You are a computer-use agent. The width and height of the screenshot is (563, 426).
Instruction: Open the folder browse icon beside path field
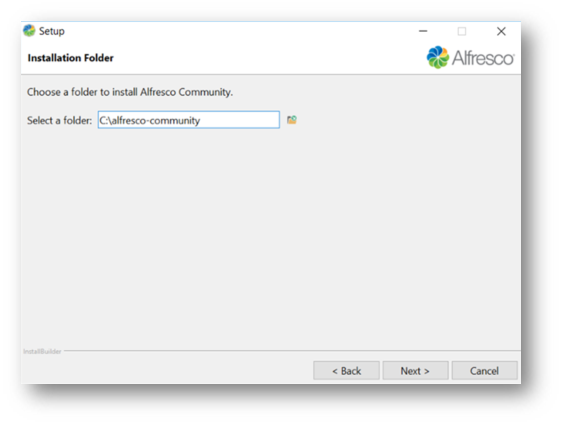coord(292,120)
